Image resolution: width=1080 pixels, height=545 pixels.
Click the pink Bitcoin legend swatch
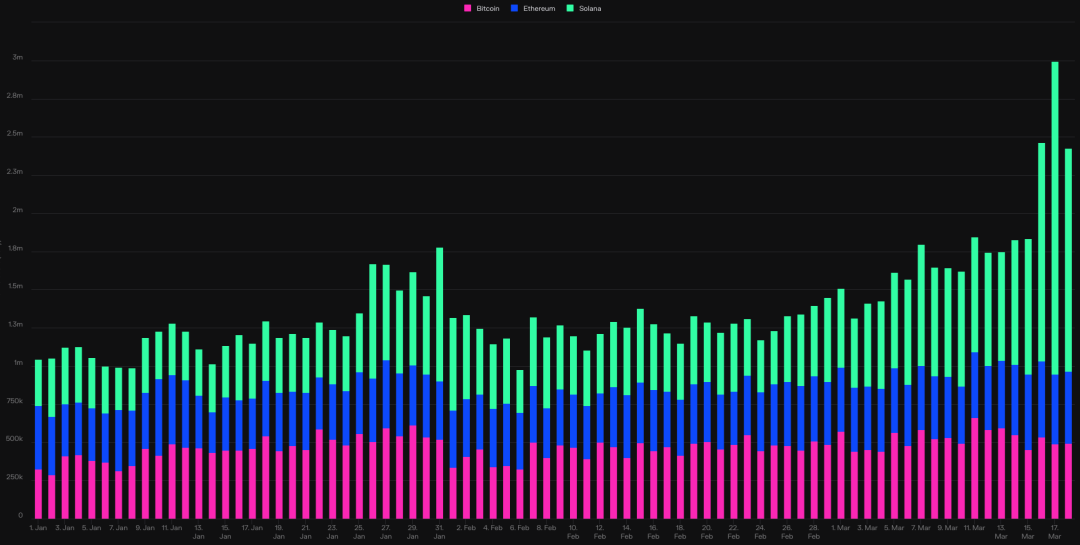[468, 8]
